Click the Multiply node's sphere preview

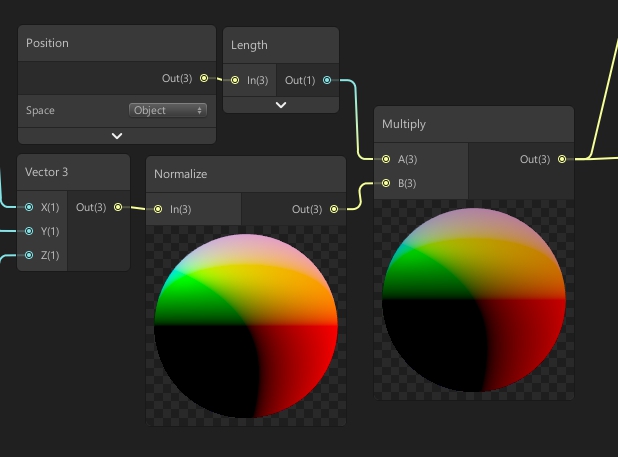coord(474,299)
